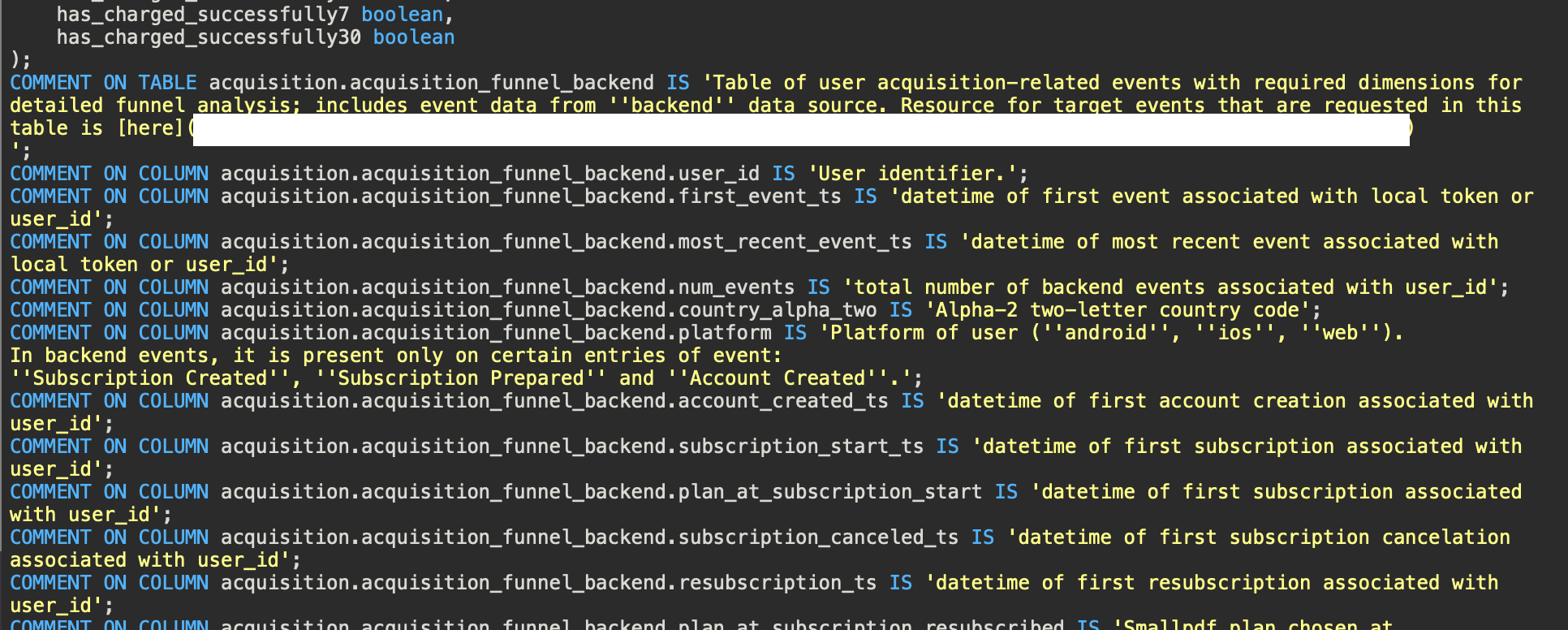Click the text 'detailed funnel analysis;'
Screen dimensions: 1568x630
155,106
